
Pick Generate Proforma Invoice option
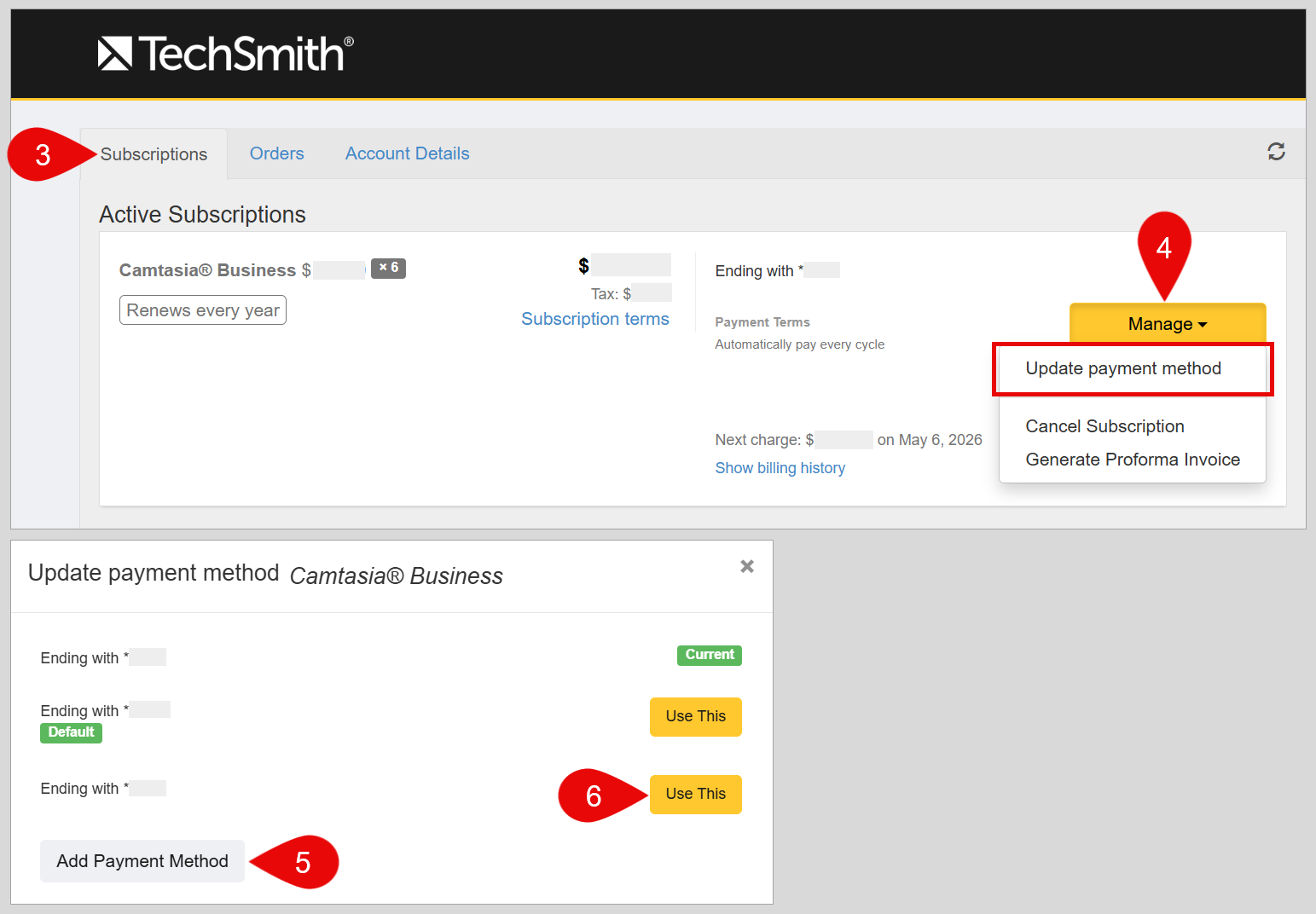[x=1133, y=460]
